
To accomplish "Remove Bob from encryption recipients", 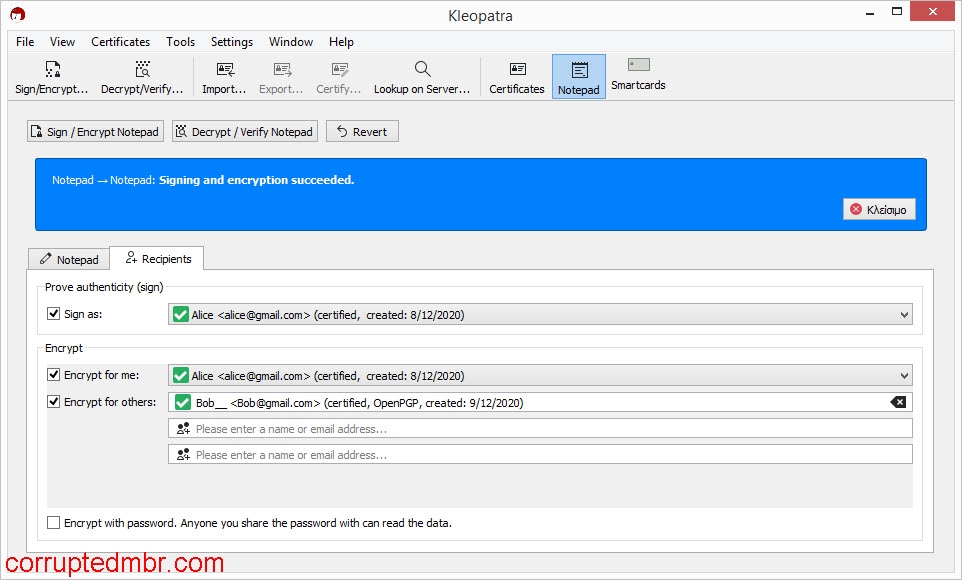I will tap(897, 401).
